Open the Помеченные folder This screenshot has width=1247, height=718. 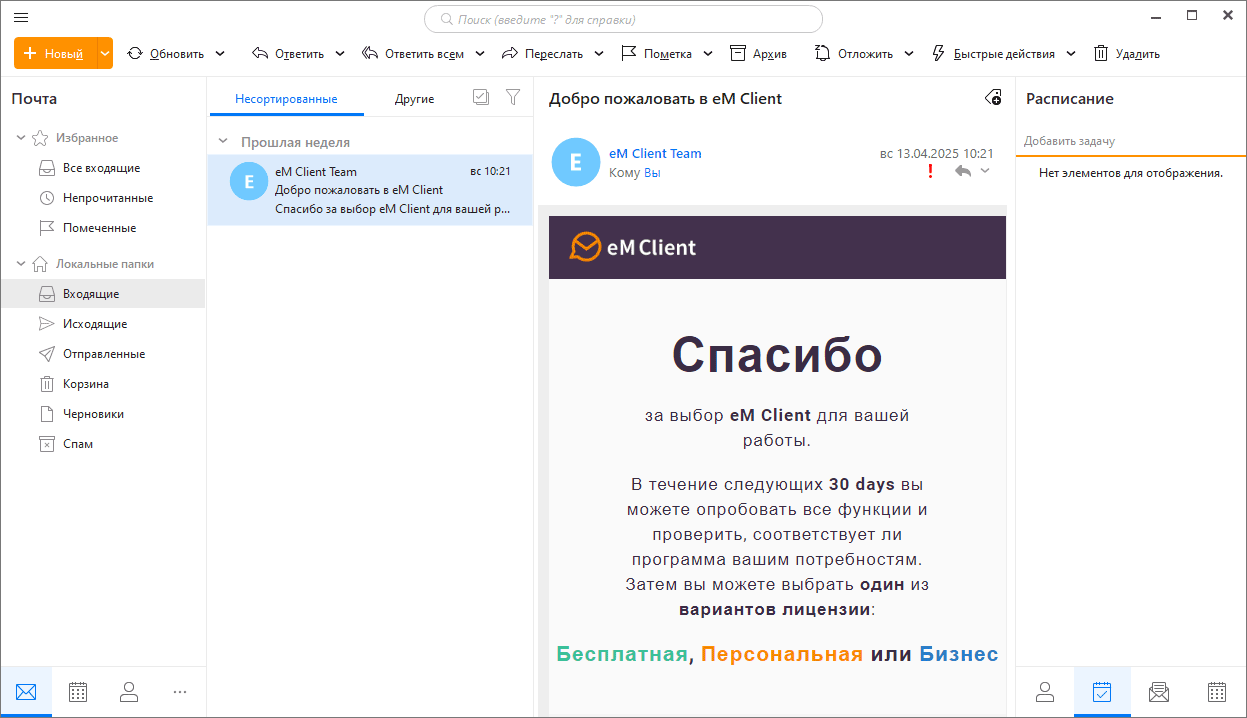pos(102,228)
